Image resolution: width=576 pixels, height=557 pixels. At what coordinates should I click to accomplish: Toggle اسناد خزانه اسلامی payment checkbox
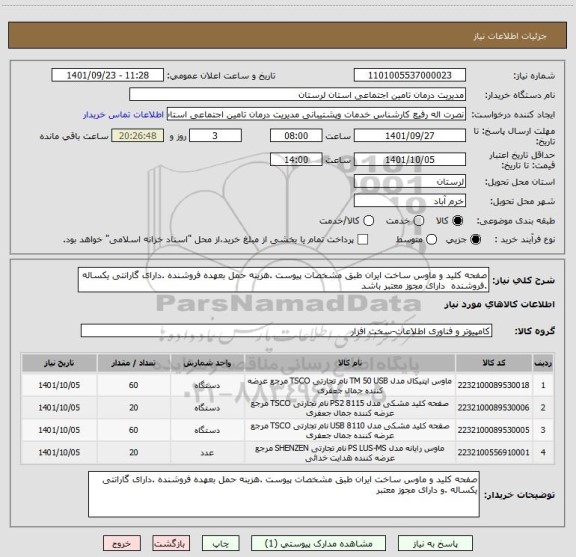click(363, 240)
